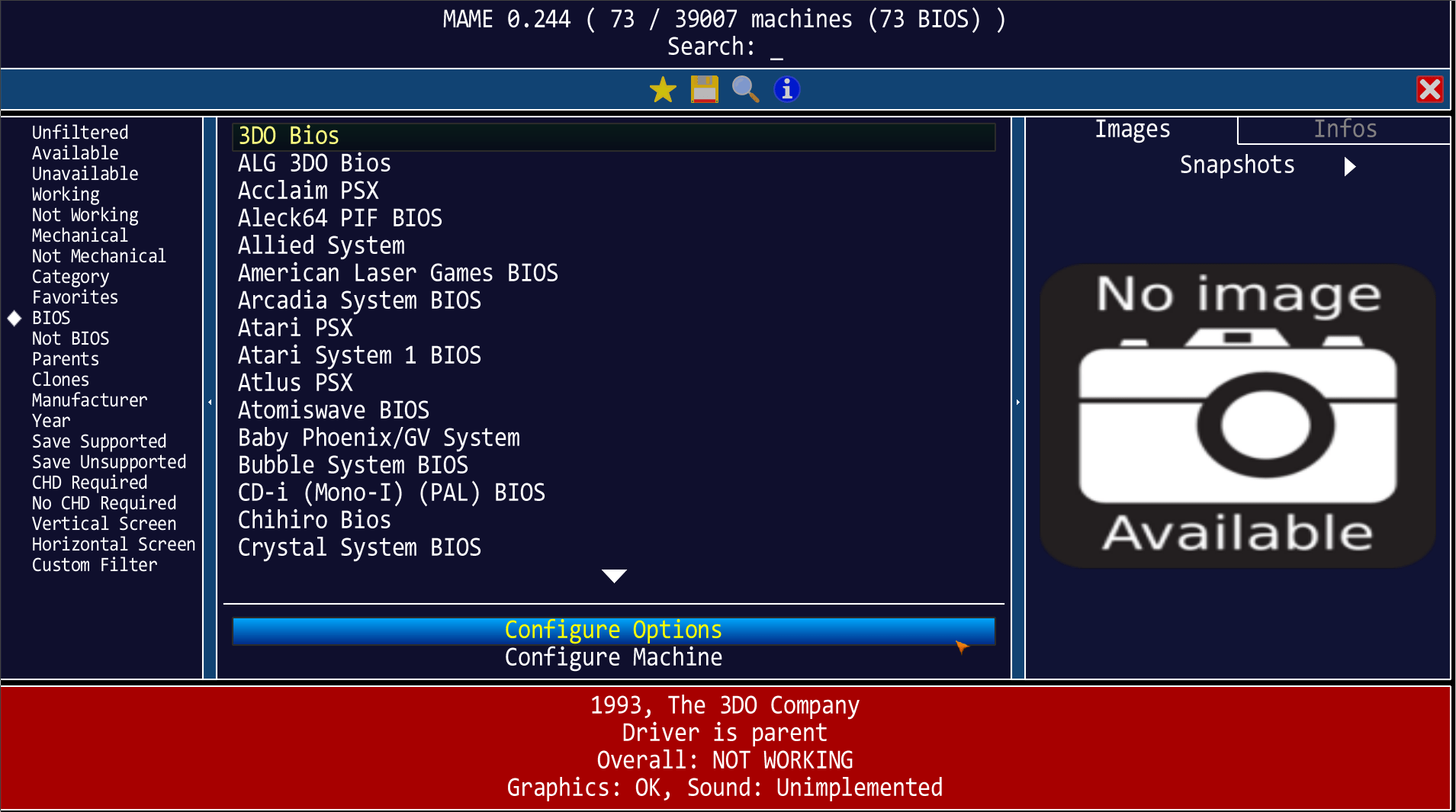1456x812 pixels.
Task: Select the Not BIOS filter
Action: 70,339
